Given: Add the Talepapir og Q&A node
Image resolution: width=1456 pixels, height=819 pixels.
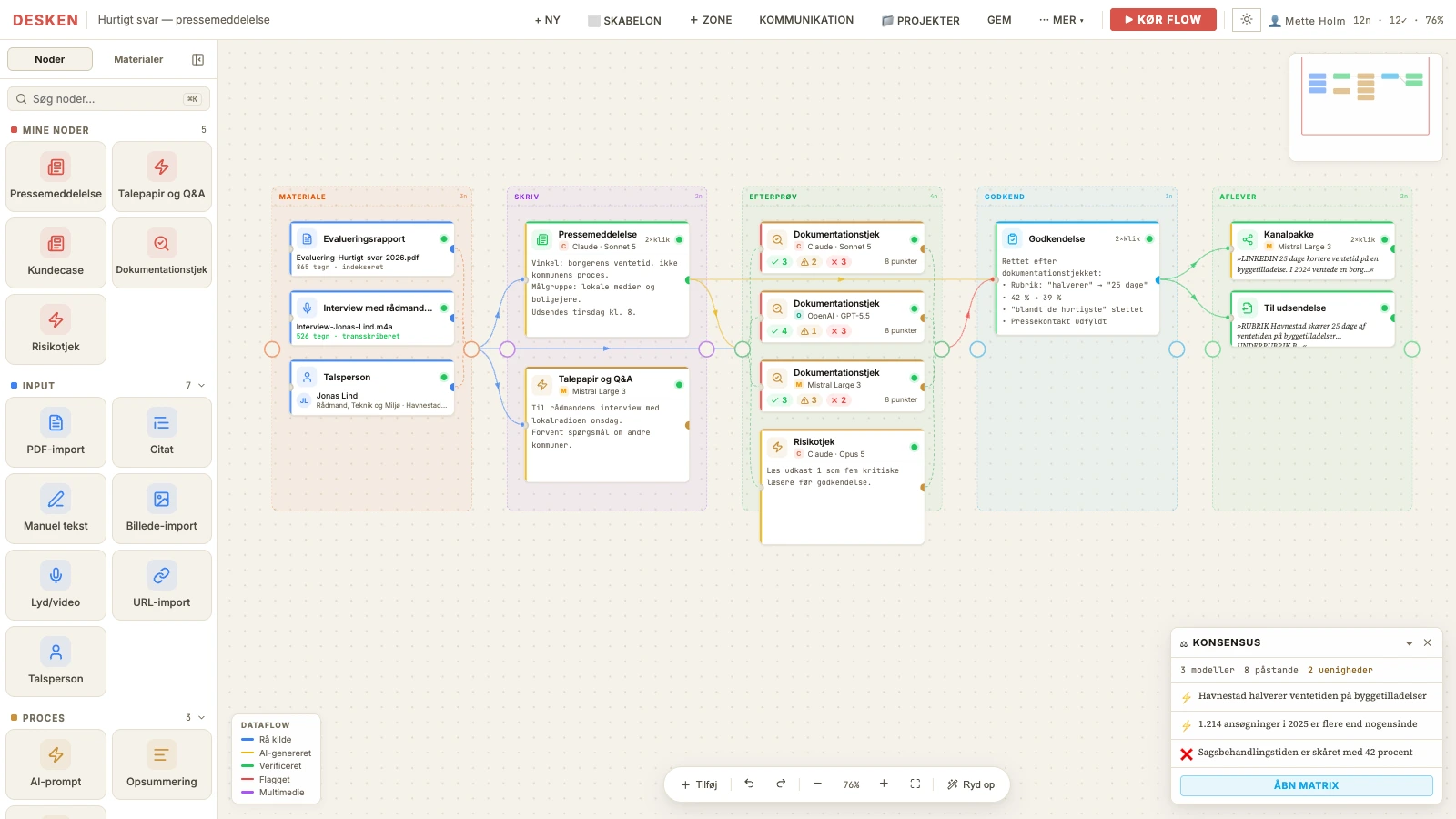Looking at the screenshot, I should pyautogui.click(x=162, y=177).
